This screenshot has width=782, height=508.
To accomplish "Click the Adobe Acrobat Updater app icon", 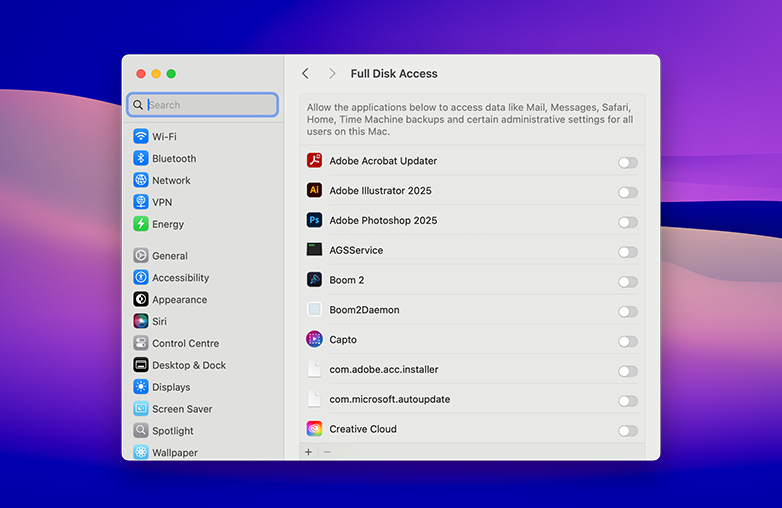I will [314, 160].
